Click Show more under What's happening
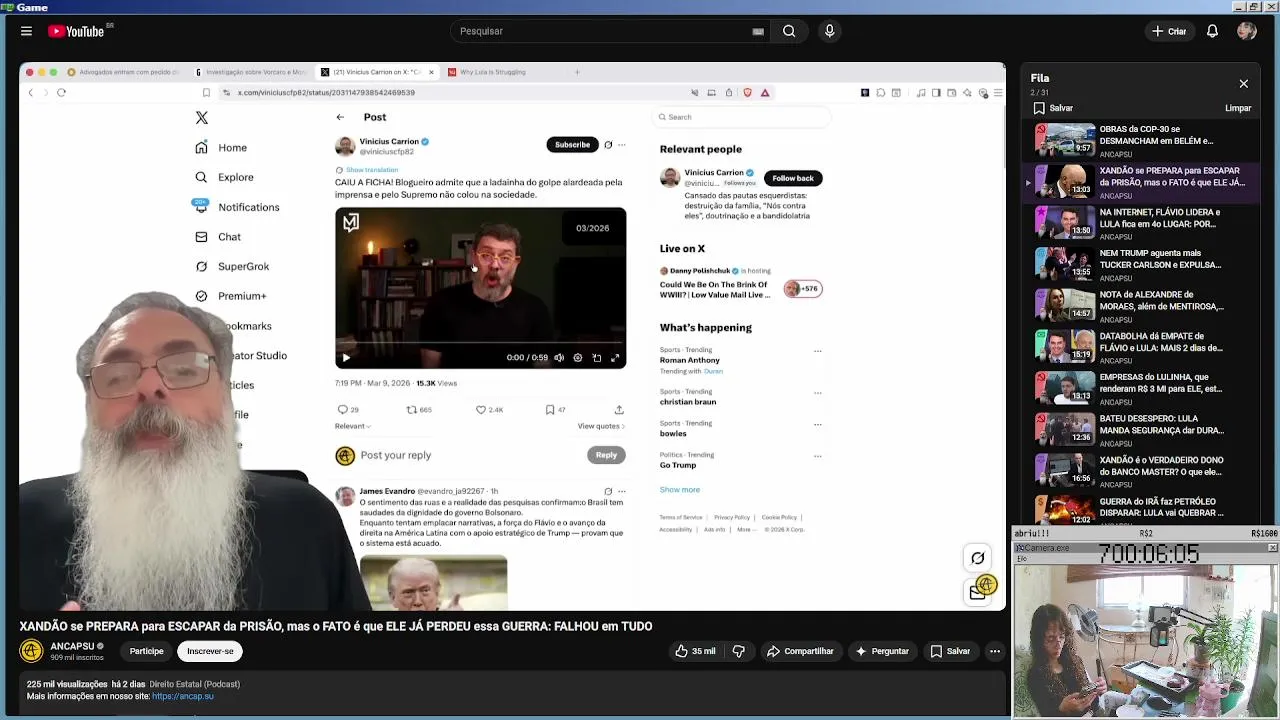The width and height of the screenshot is (1280, 720). click(679, 490)
